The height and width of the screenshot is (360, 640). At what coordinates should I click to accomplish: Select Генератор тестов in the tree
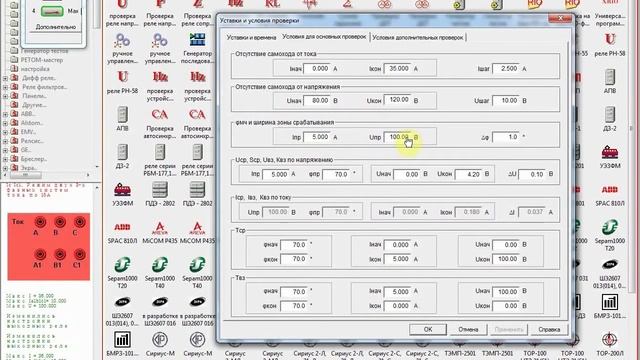[44, 51]
